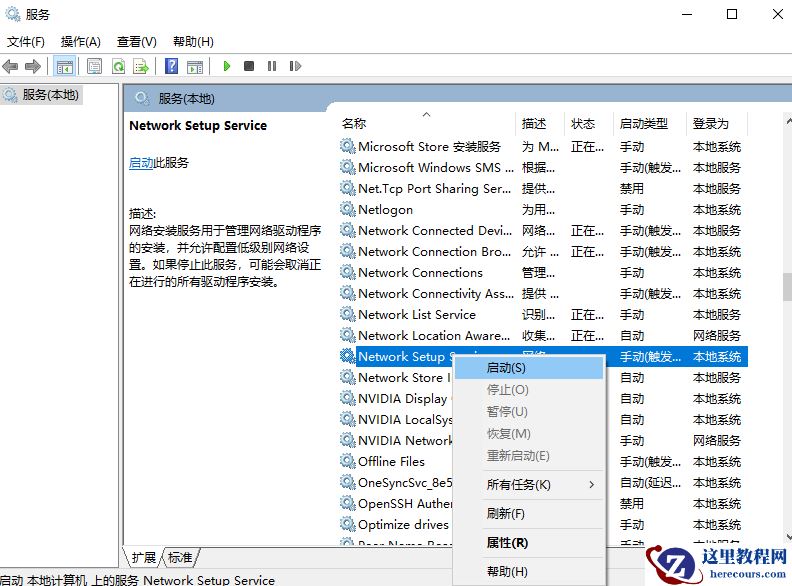Choose 帮助(H) in context menu
792x586 pixels.
click(x=528, y=572)
